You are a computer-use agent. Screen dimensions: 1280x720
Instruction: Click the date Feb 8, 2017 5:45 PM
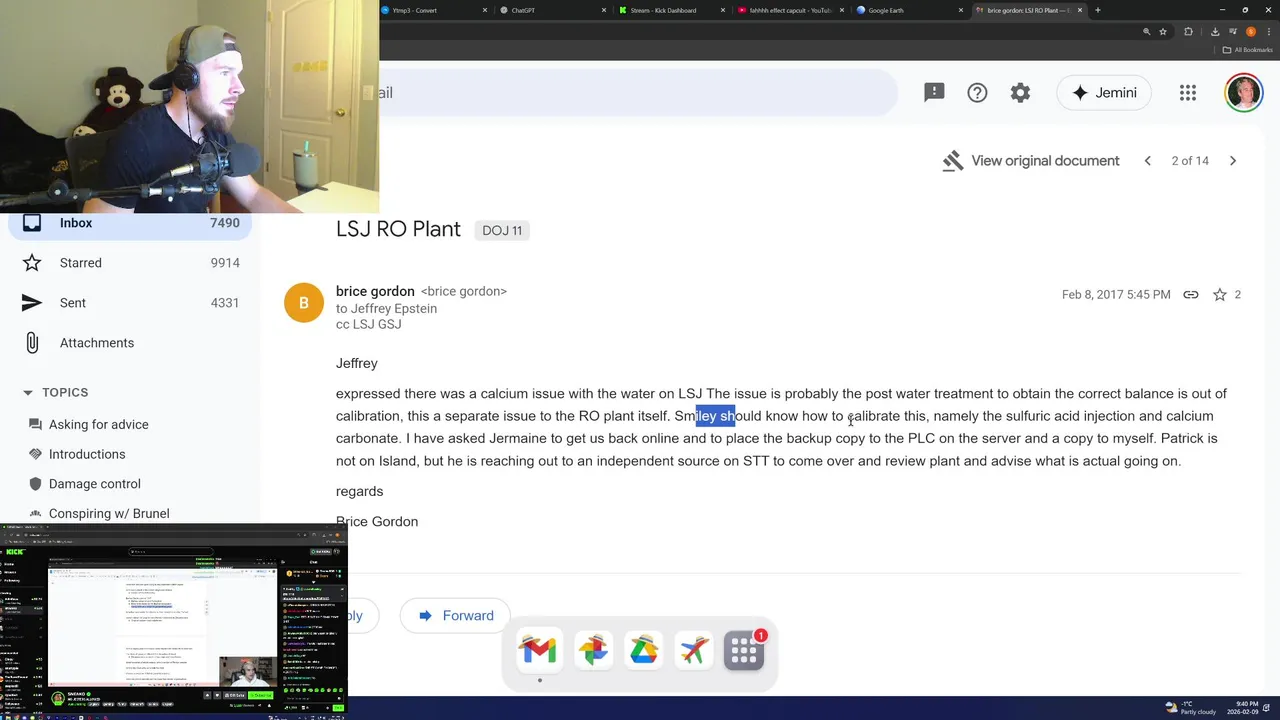1116,294
